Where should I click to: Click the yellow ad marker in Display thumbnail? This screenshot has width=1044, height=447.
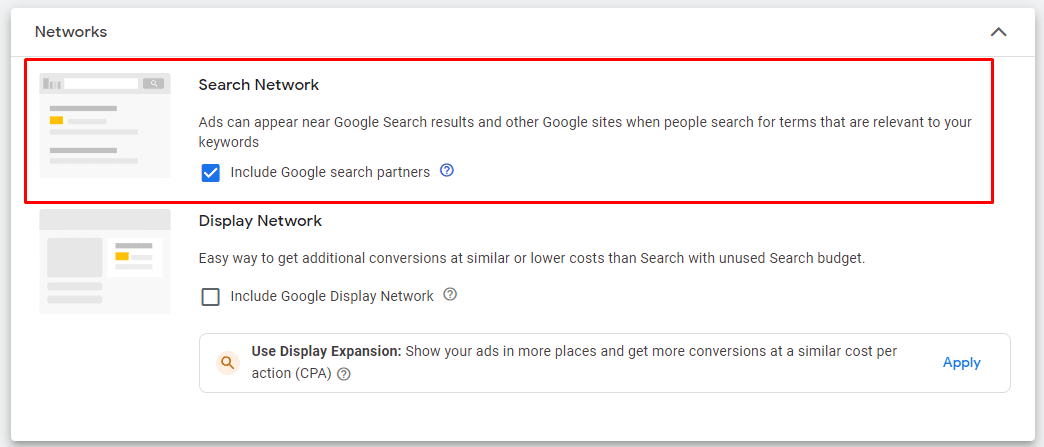pos(122,256)
